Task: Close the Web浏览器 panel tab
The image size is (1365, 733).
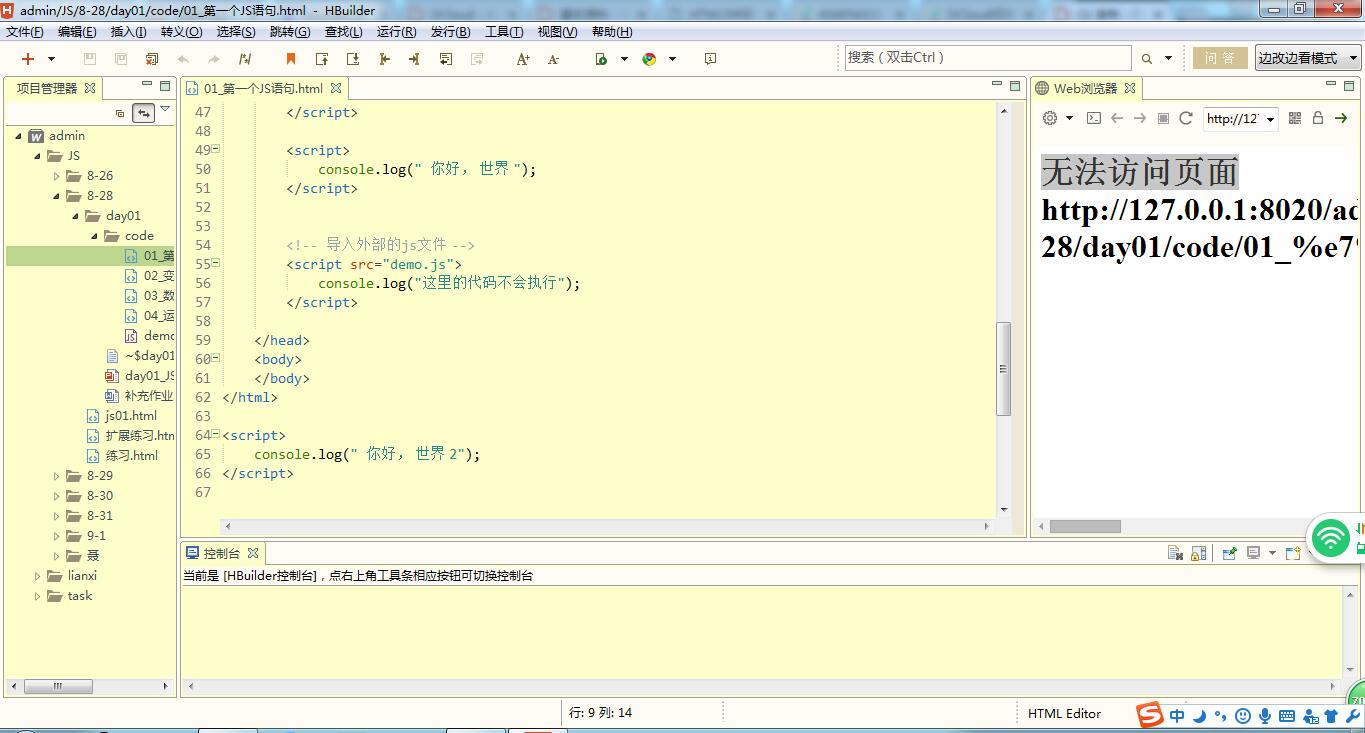Action: point(1130,88)
